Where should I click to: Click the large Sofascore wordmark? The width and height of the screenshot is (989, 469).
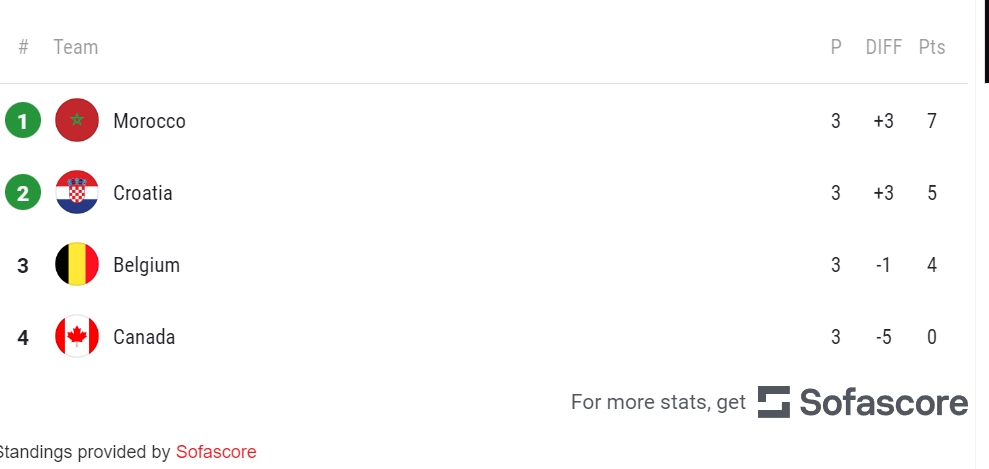[x=883, y=402]
